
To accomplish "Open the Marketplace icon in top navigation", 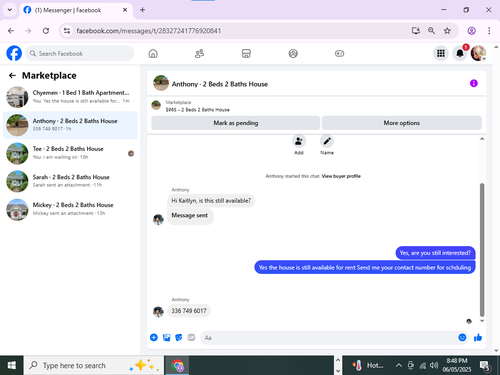I will pyautogui.click(x=246, y=53).
